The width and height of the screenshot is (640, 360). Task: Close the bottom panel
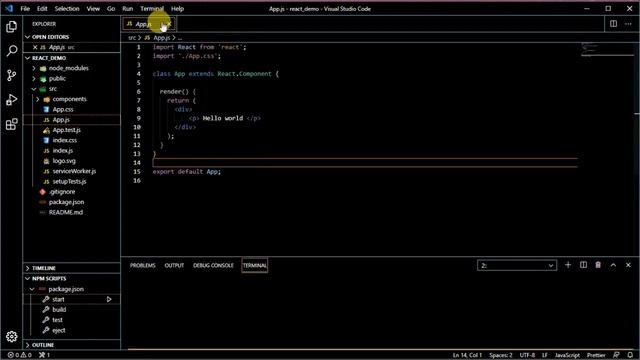[628, 265]
